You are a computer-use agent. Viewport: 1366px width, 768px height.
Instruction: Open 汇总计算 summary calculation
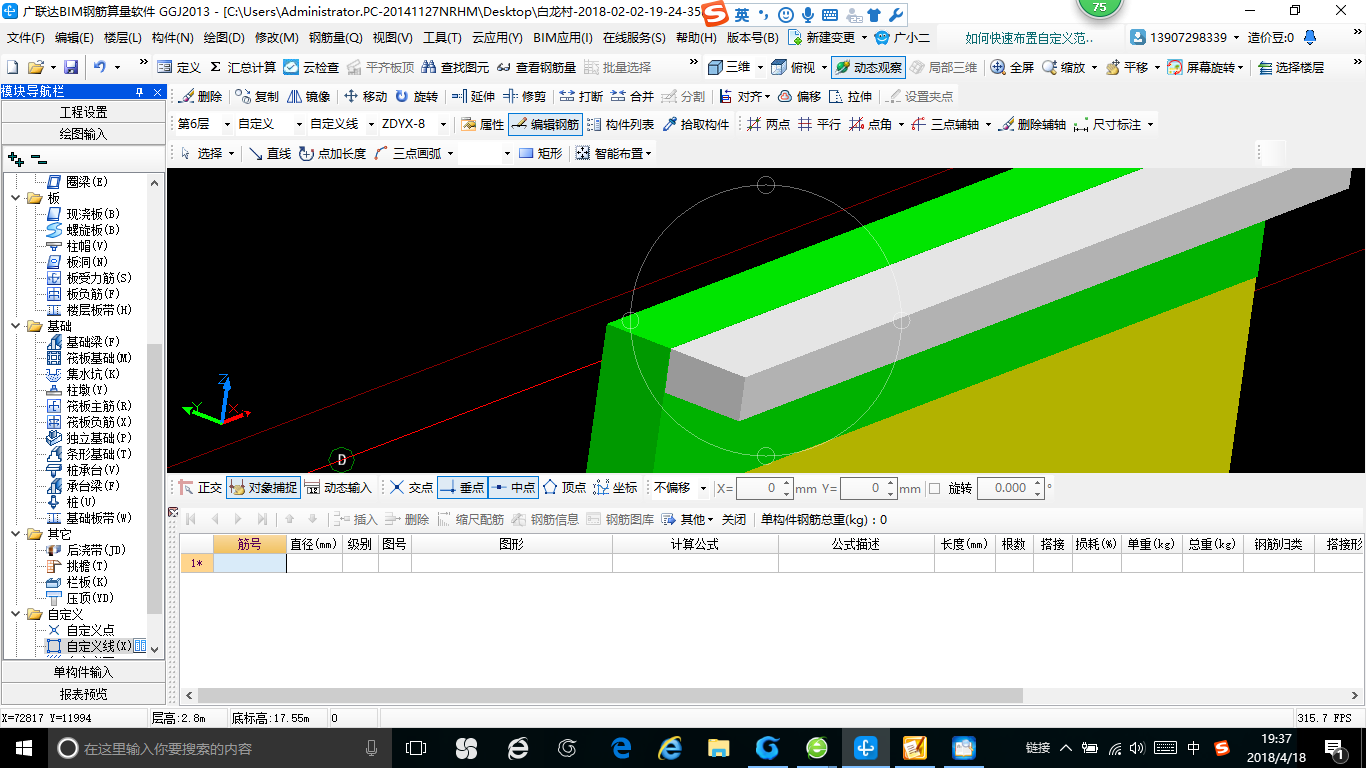click(x=243, y=67)
